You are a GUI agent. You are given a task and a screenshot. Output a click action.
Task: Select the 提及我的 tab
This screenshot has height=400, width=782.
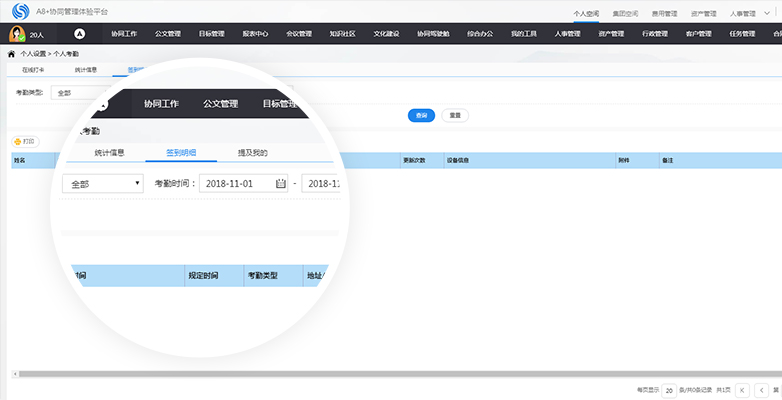252,153
